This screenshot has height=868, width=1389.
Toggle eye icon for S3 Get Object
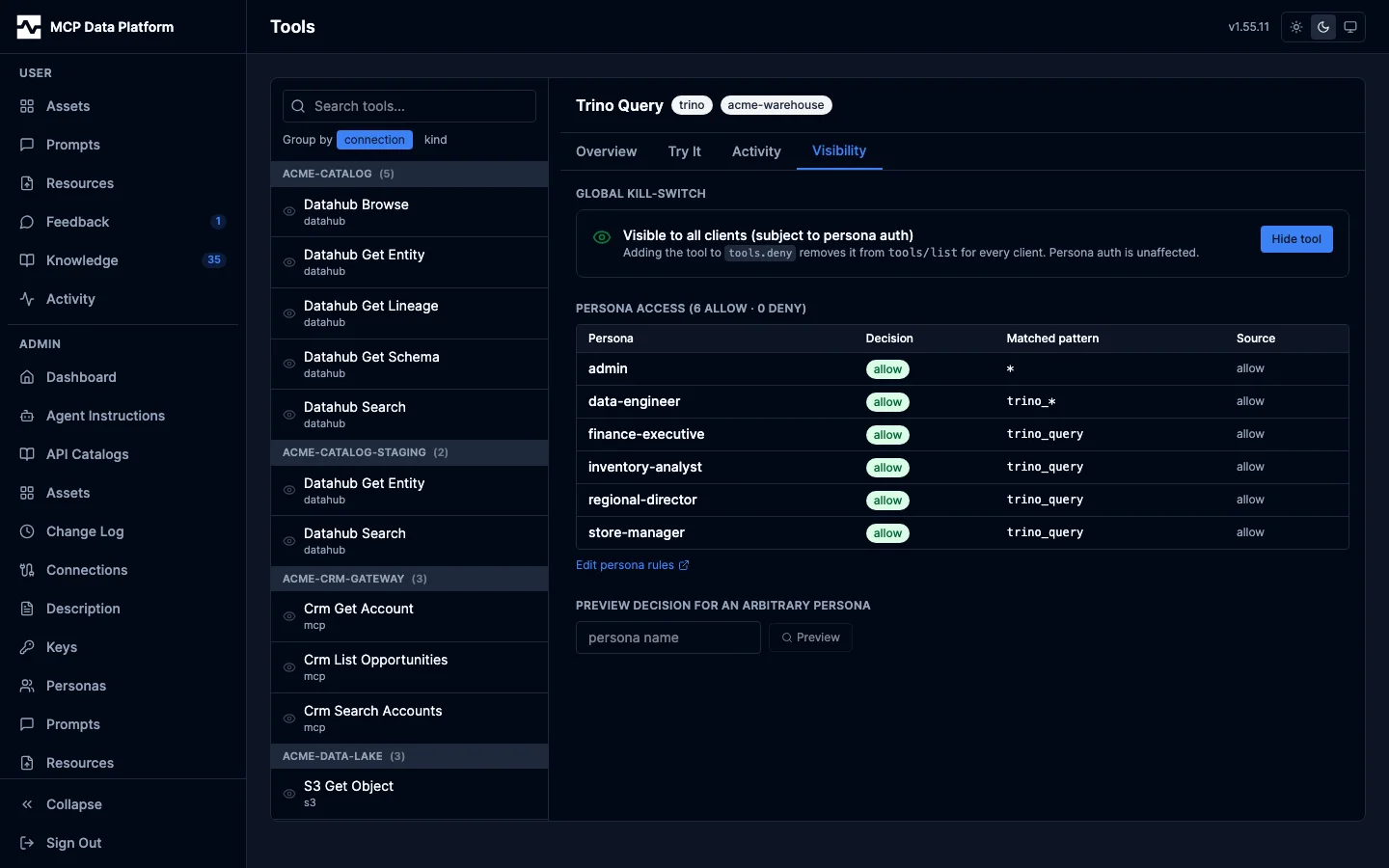[289, 794]
